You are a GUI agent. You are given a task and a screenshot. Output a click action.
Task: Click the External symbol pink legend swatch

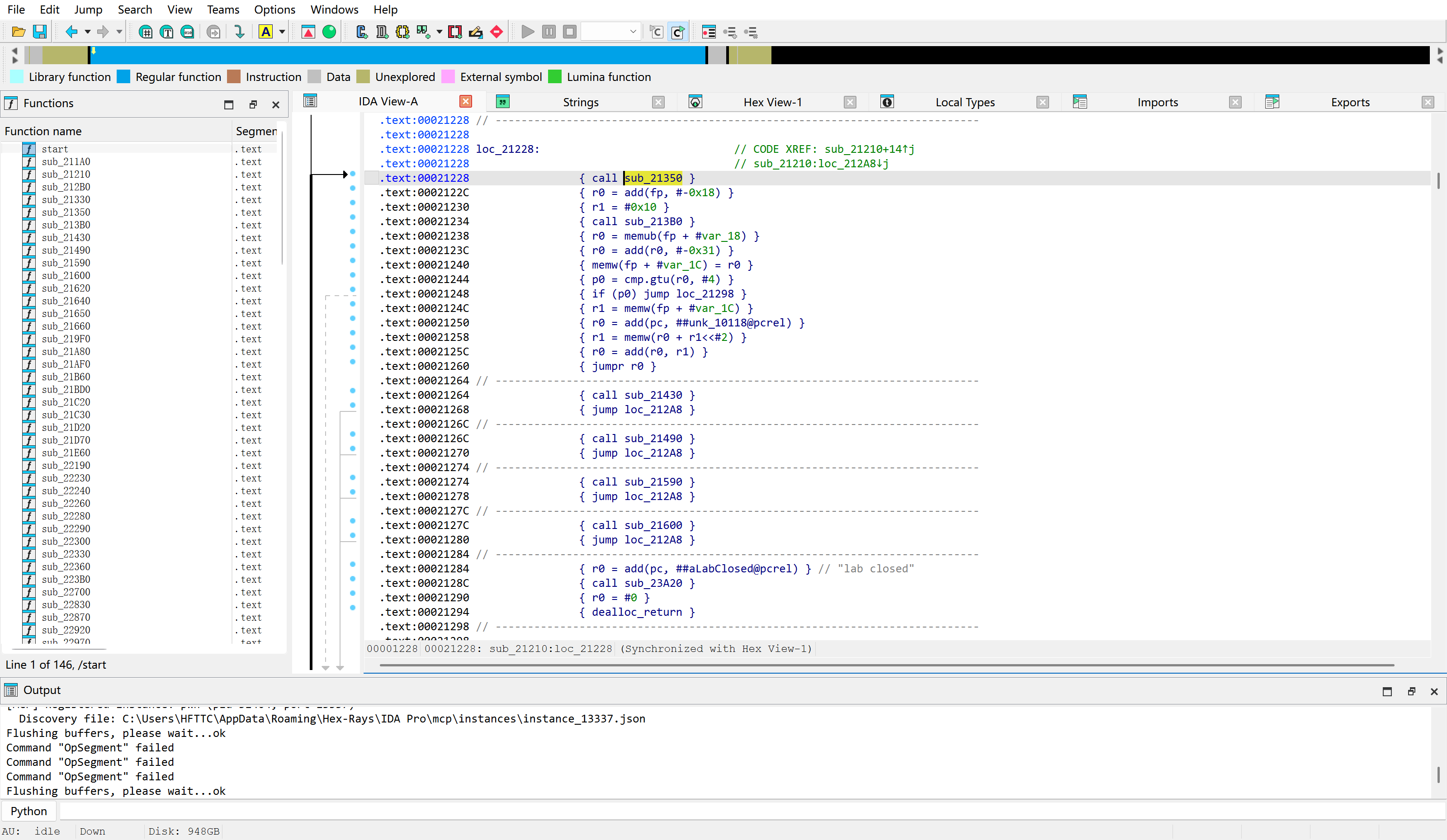pos(448,77)
